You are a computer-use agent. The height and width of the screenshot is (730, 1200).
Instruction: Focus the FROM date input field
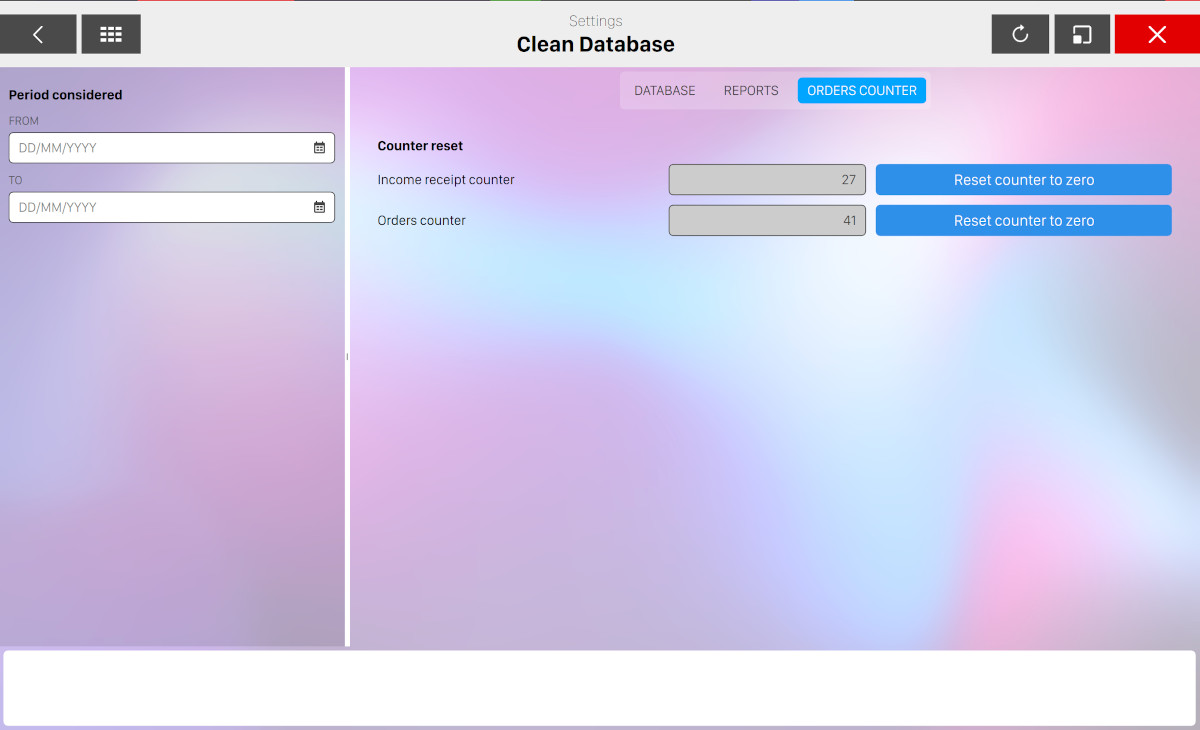coord(160,148)
